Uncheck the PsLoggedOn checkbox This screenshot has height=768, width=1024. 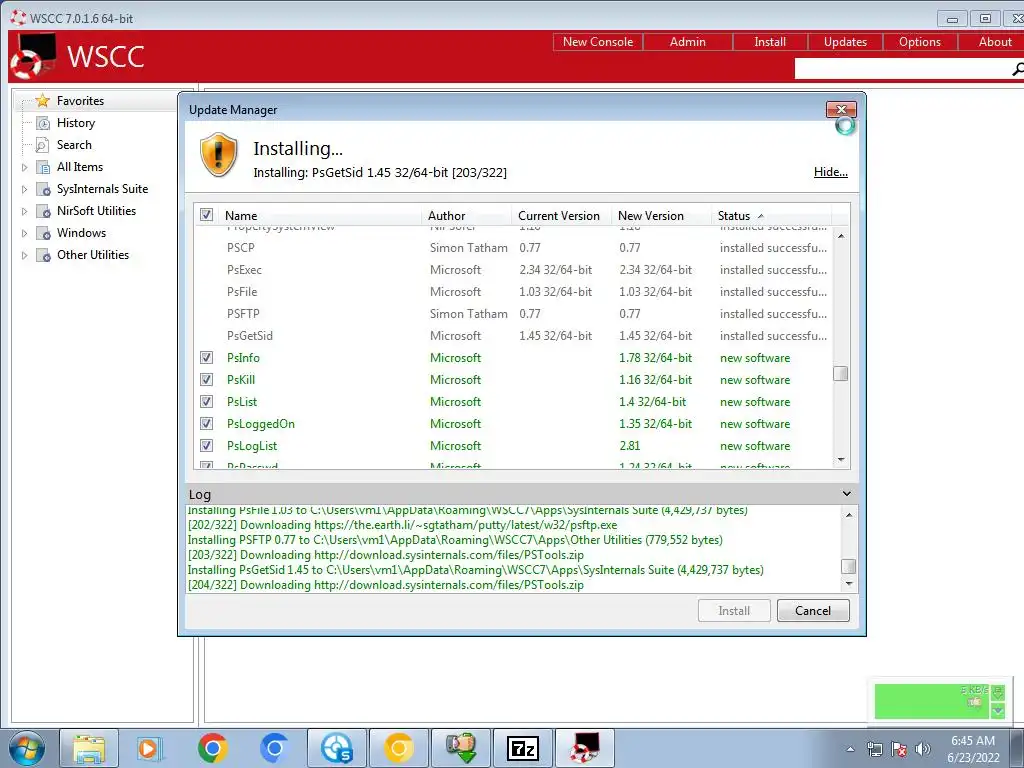206,423
